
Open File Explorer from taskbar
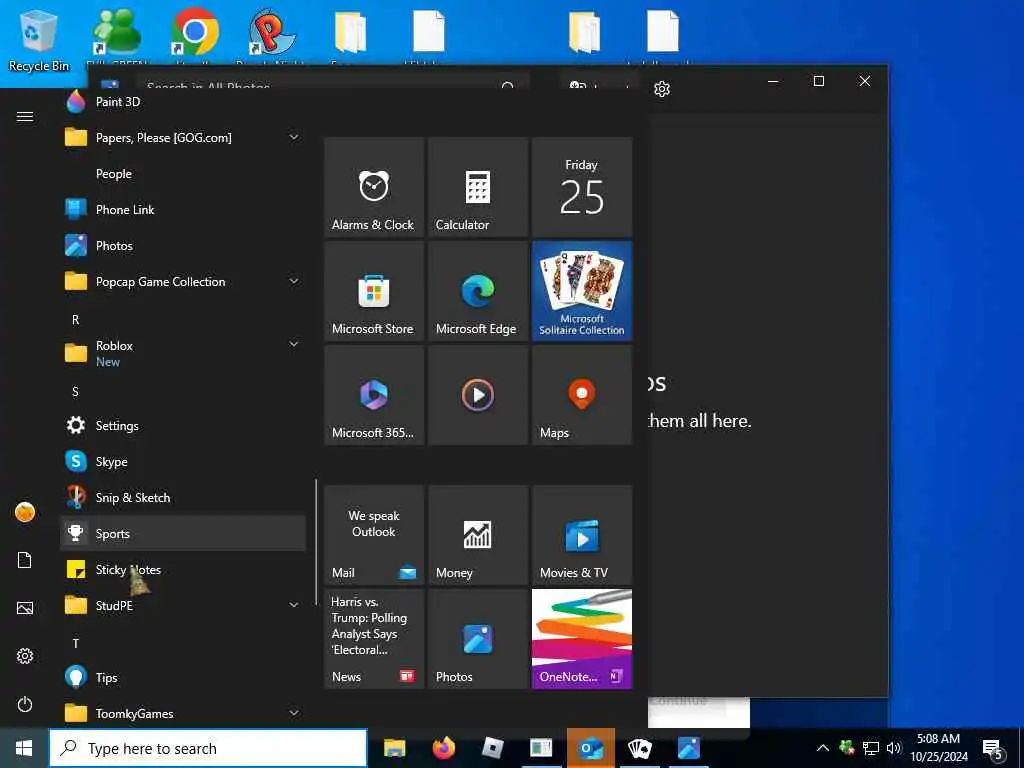pyautogui.click(x=394, y=748)
